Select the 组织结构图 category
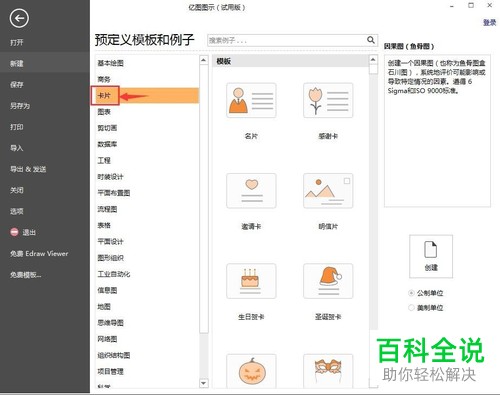500x395 pixels. [x=114, y=355]
